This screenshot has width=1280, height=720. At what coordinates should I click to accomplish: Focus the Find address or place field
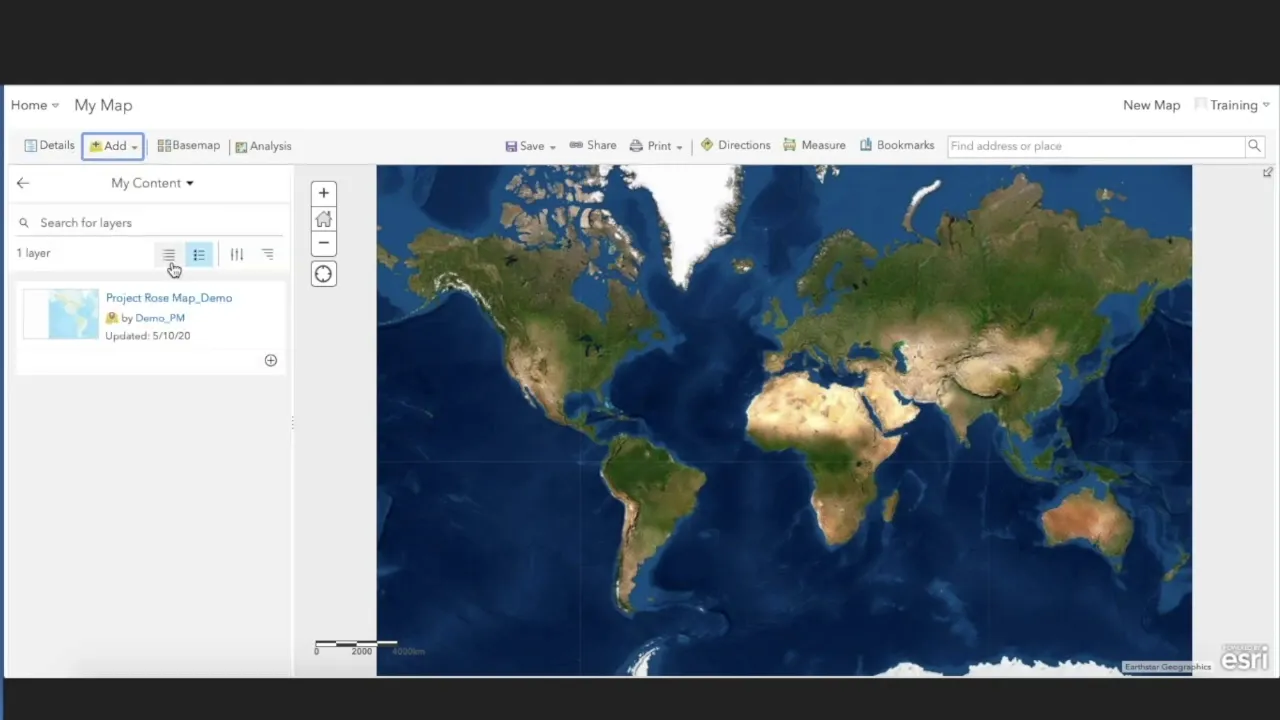point(1095,146)
